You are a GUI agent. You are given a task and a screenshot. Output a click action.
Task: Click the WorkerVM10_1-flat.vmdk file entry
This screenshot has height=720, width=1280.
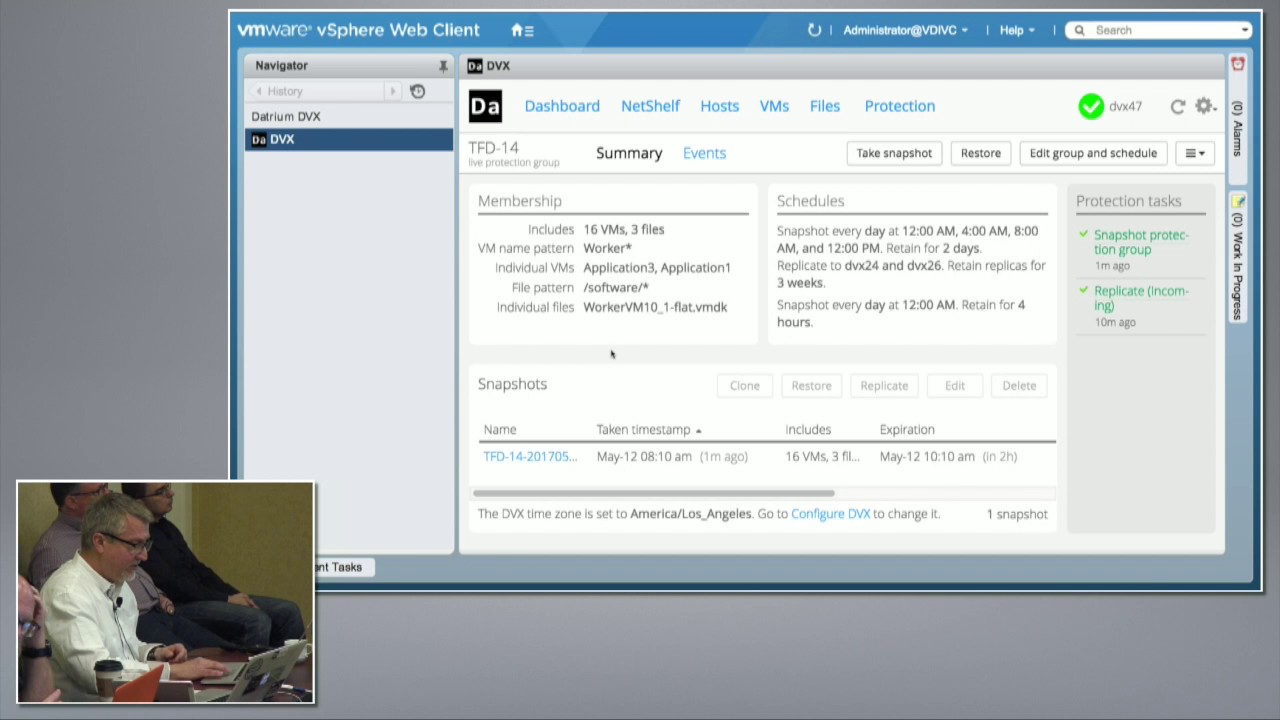[x=655, y=307]
